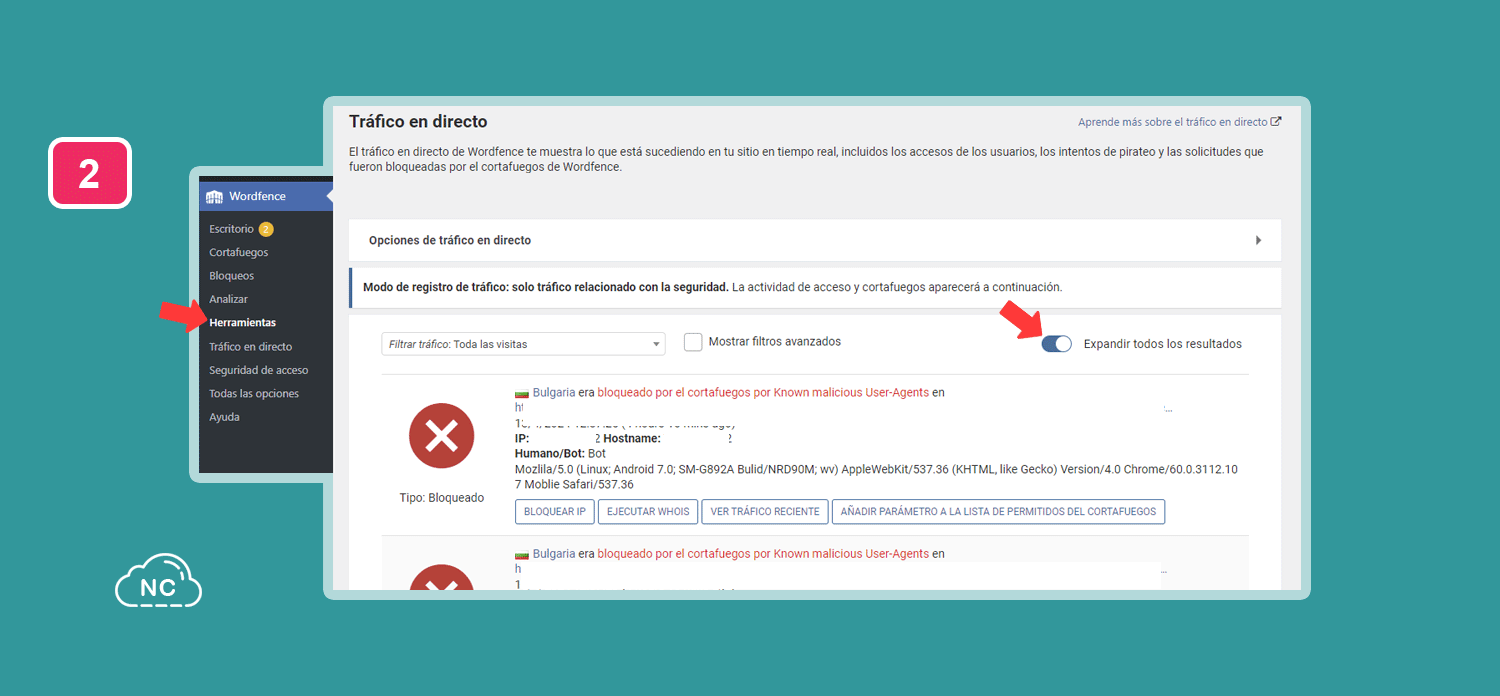Click EJECUTAR WHOIS button
The width and height of the screenshot is (1500, 696).
[648, 511]
